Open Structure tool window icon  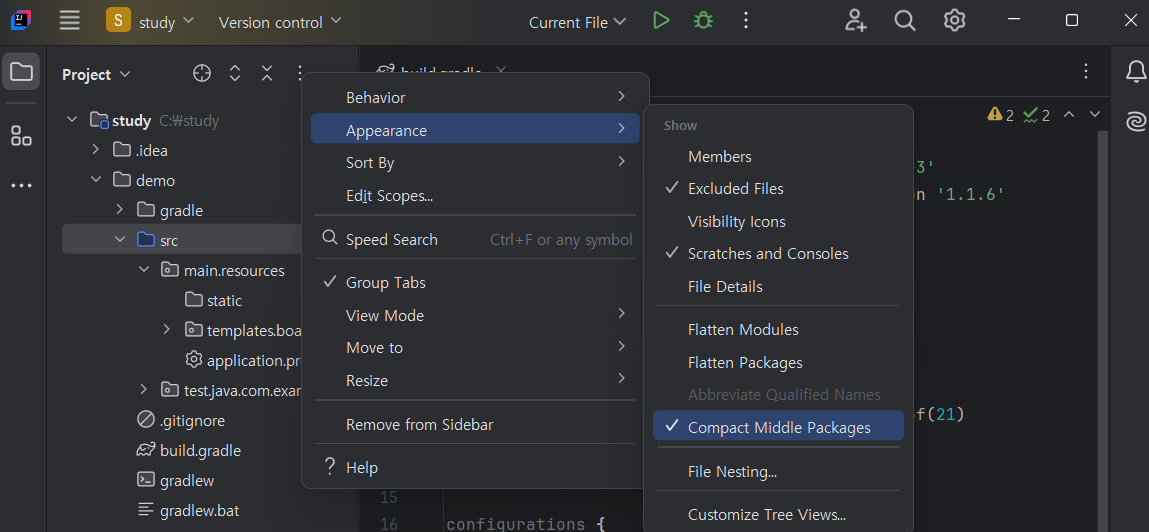point(21,136)
